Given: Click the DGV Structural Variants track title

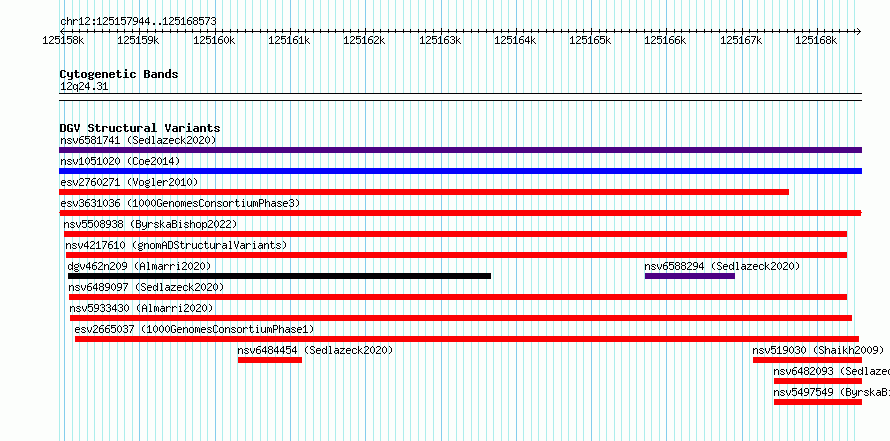Looking at the screenshot, I should tap(140, 128).
